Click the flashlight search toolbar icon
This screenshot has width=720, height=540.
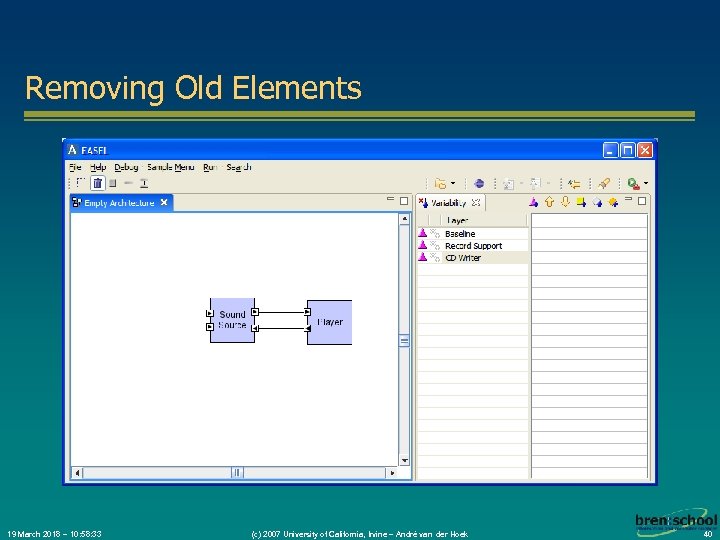[604, 184]
